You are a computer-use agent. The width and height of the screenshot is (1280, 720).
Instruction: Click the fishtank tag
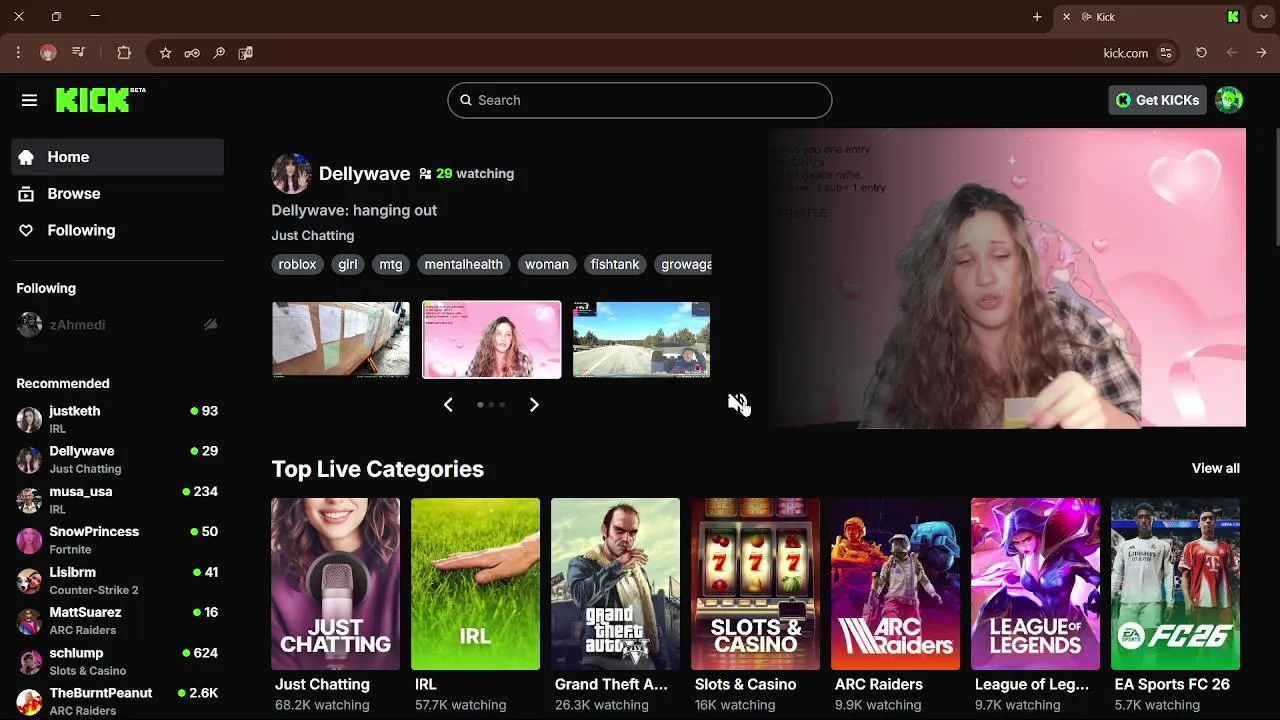[614, 264]
